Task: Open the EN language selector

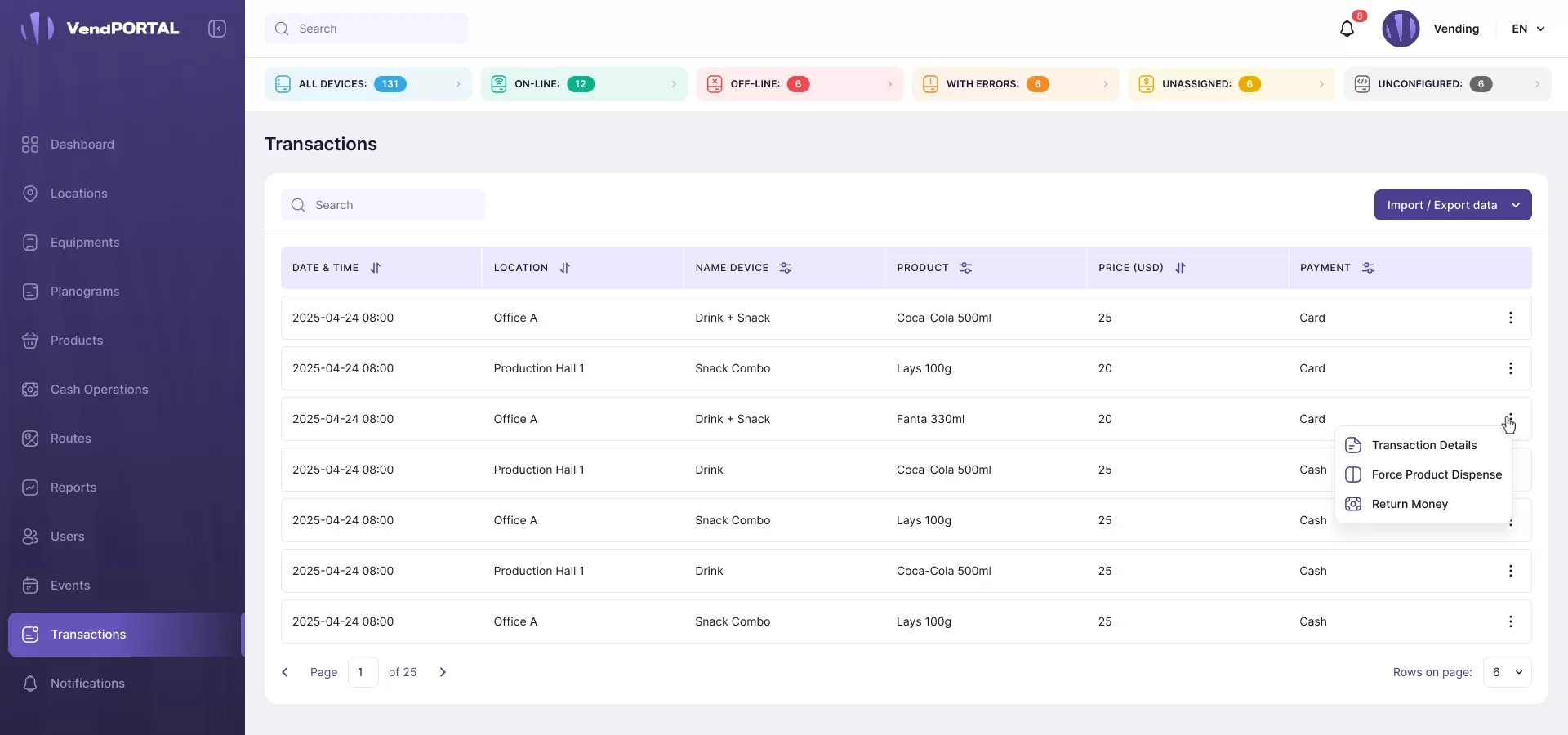Action: (1528, 29)
